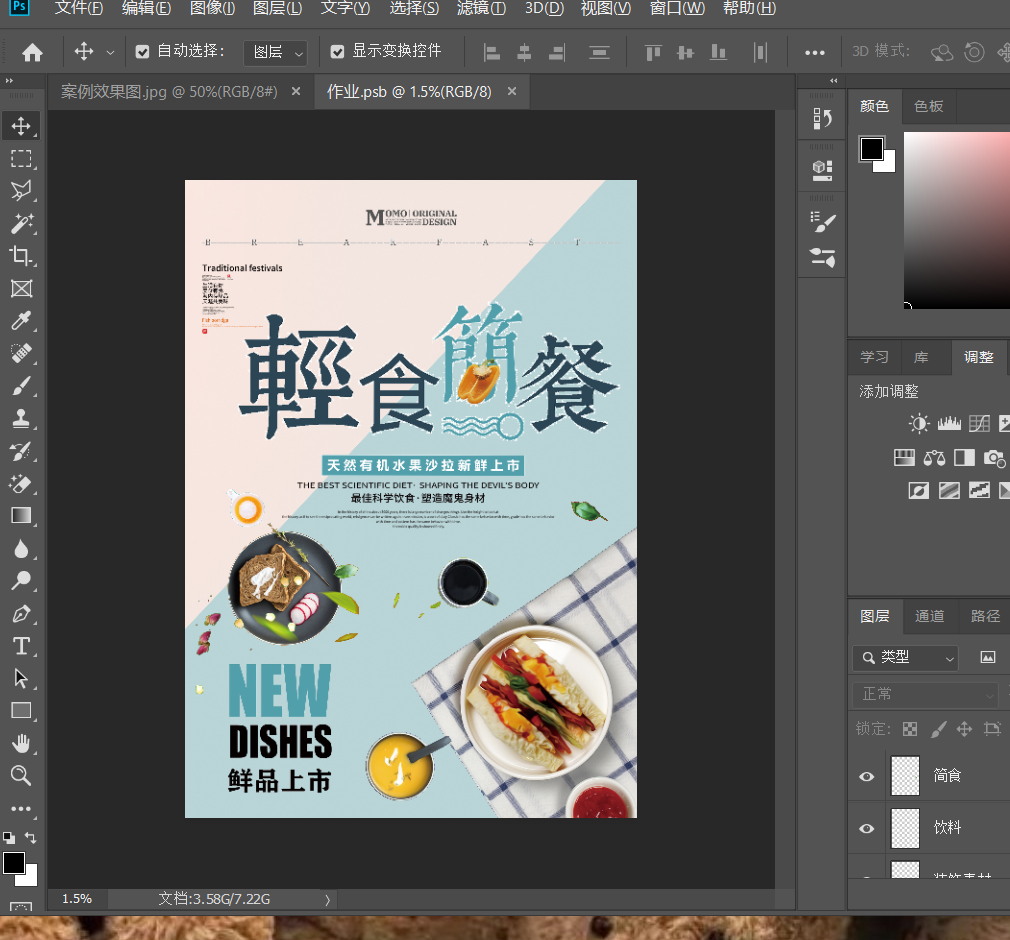Screen dimensions: 1010x940
Task: Select the Hand tool
Action: [x=21, y=743]
